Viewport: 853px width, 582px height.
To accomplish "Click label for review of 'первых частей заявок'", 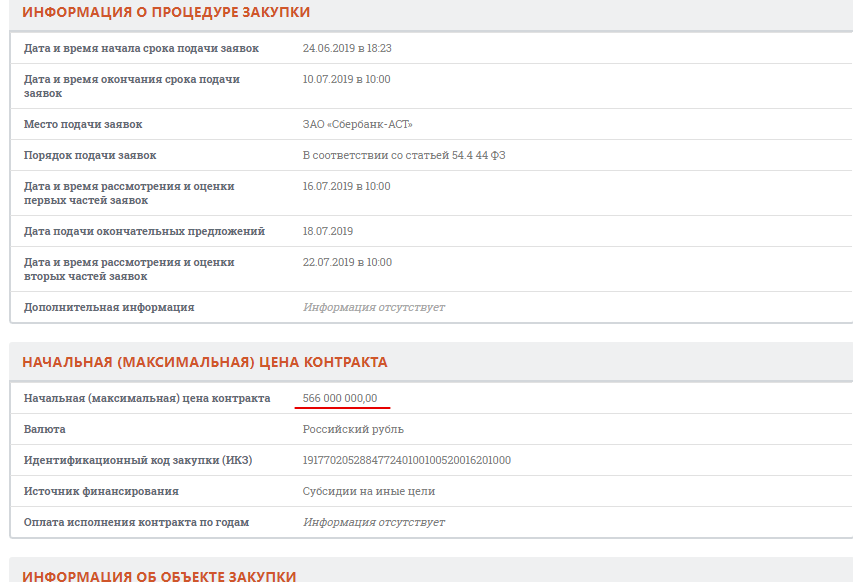I will coord(129,193).
